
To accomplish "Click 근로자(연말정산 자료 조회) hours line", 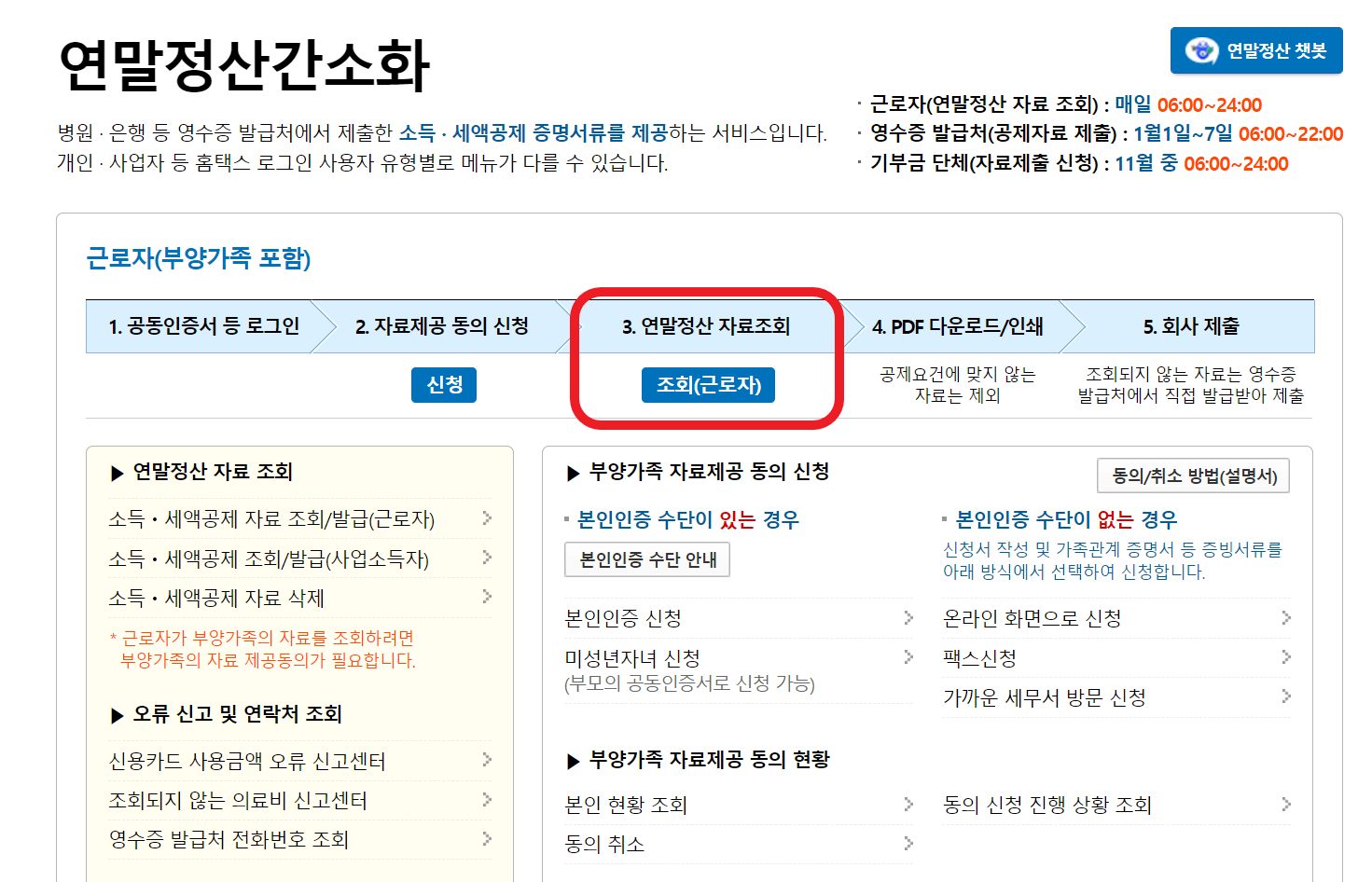I will (1065, 104).
